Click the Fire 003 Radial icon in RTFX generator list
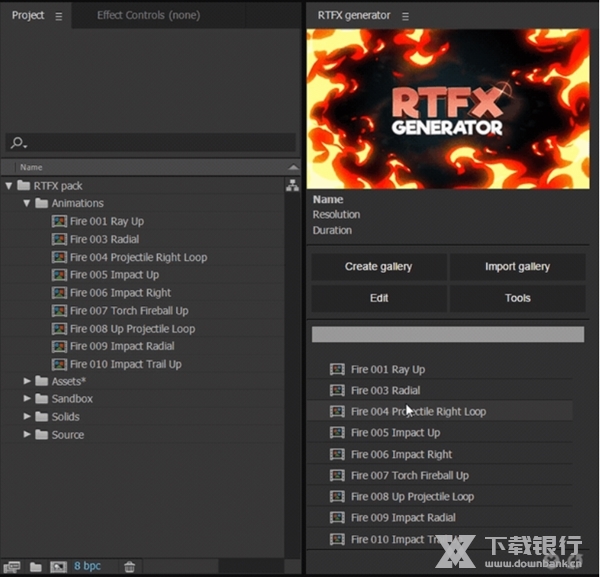The width and height of the screenshot is (600, 577). pos(337,390)
